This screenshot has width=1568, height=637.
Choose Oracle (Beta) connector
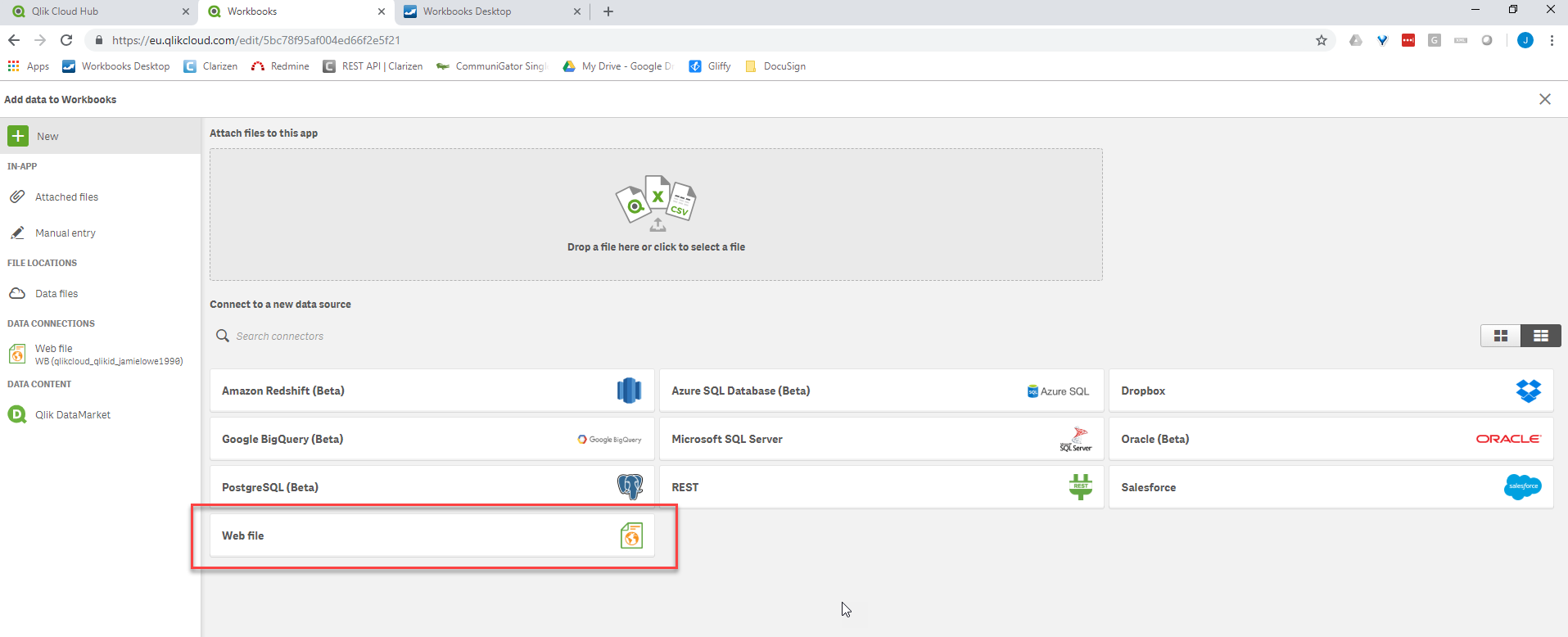point(1331,439)
